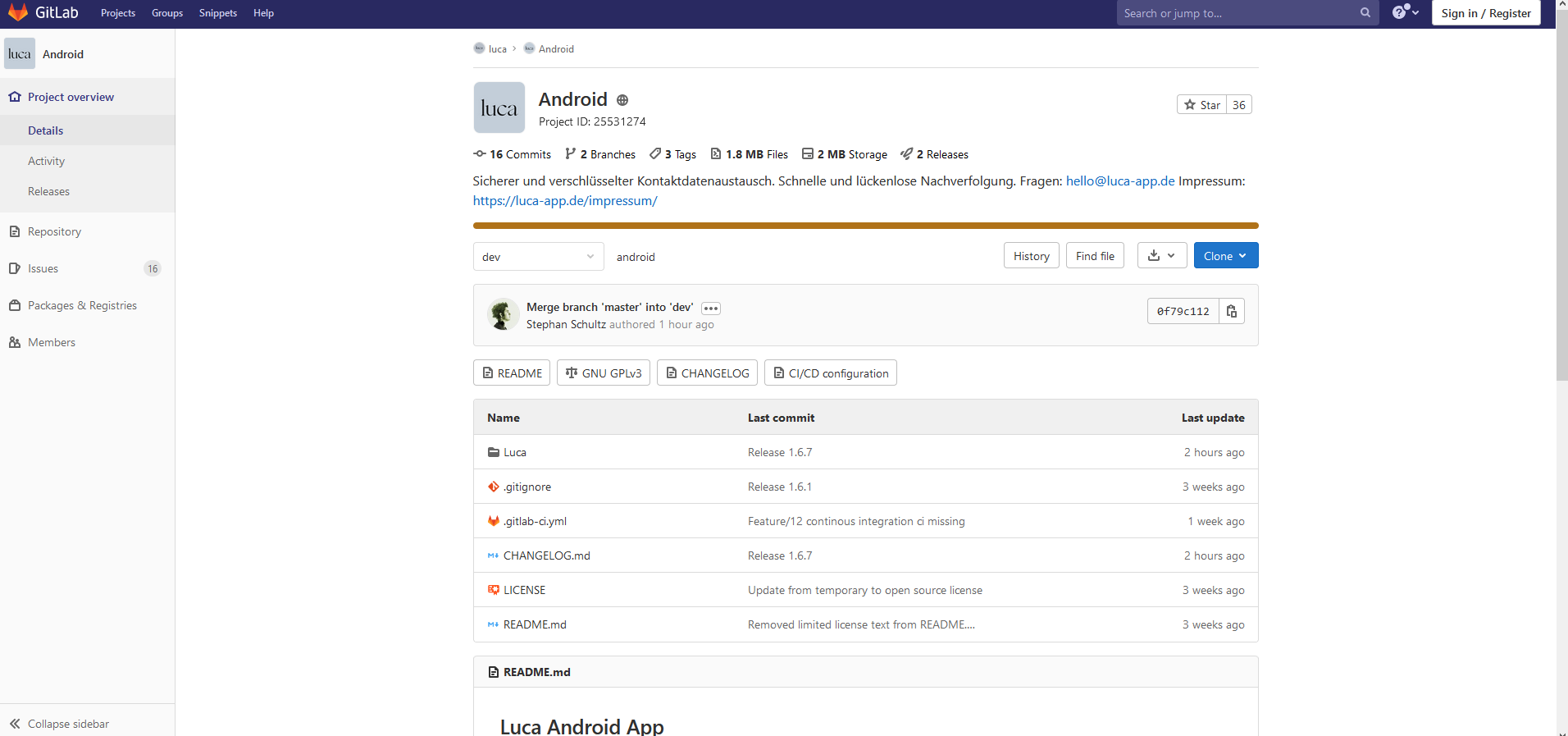Viewport: 1568px width, 736px height.
Task: Click the collapse sidebar double chevron icon
Action: pos(15,724)
